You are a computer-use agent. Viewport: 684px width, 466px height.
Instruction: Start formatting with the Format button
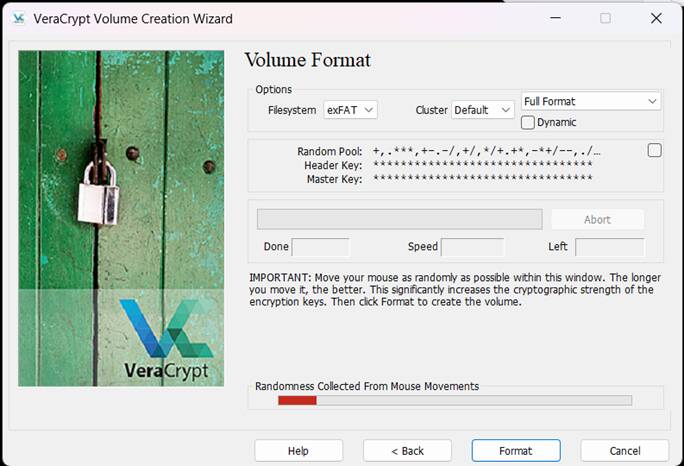516,451
